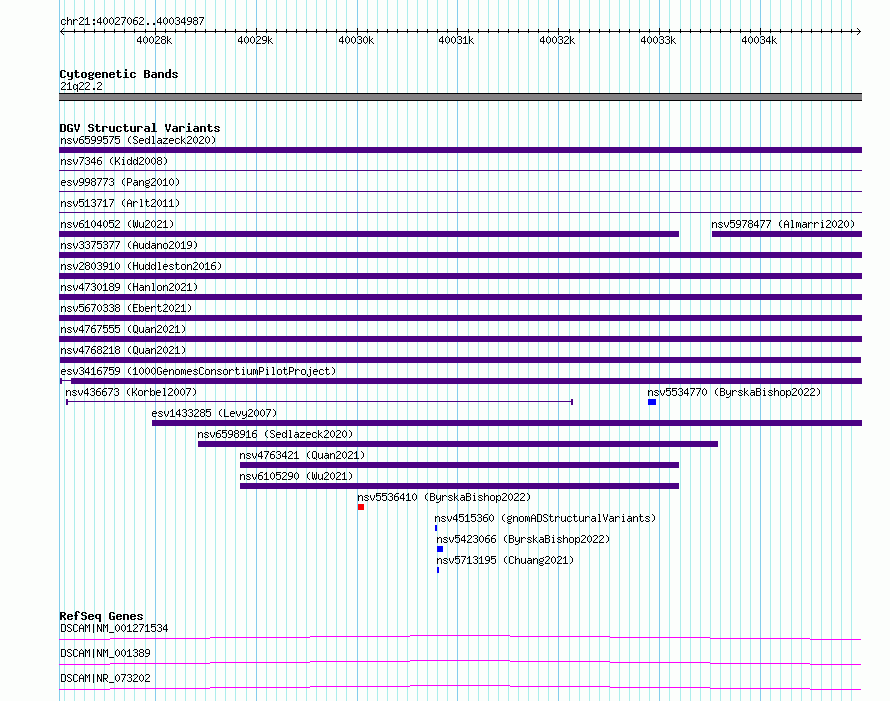The height and width of the screenshot is (701, 890).
Task: Select the 21q22.2 band label
Action: [x=81, y=86]
